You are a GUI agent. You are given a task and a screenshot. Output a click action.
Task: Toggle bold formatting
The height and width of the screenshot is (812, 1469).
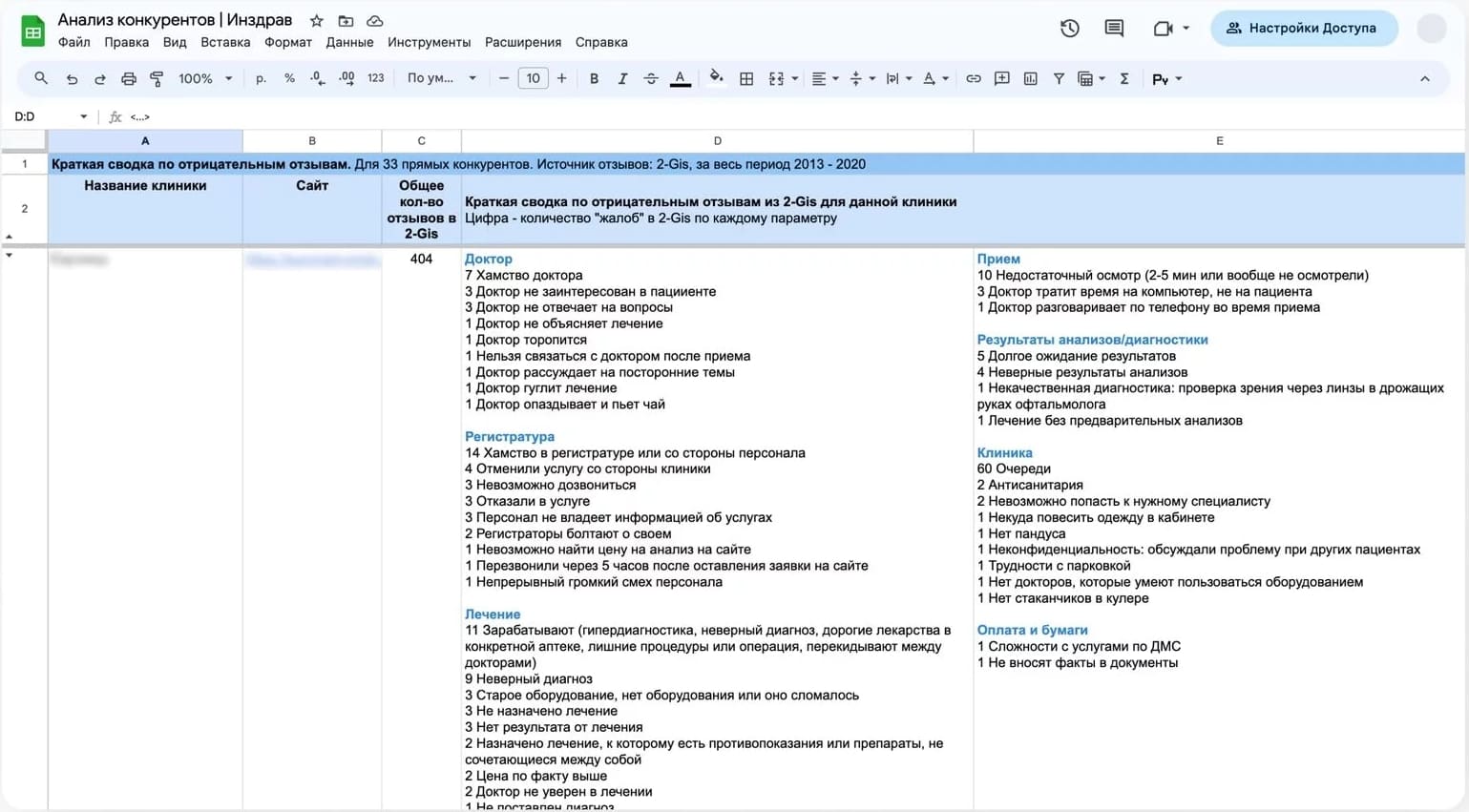(x=594, y=79)
